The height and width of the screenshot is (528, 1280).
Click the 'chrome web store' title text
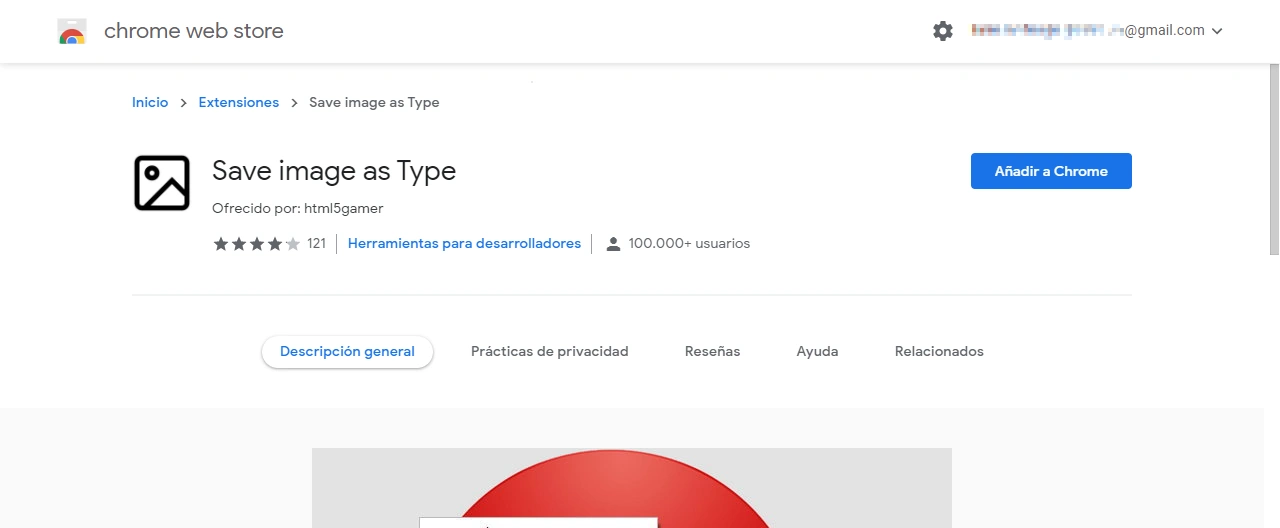click(x=194, y=31)
